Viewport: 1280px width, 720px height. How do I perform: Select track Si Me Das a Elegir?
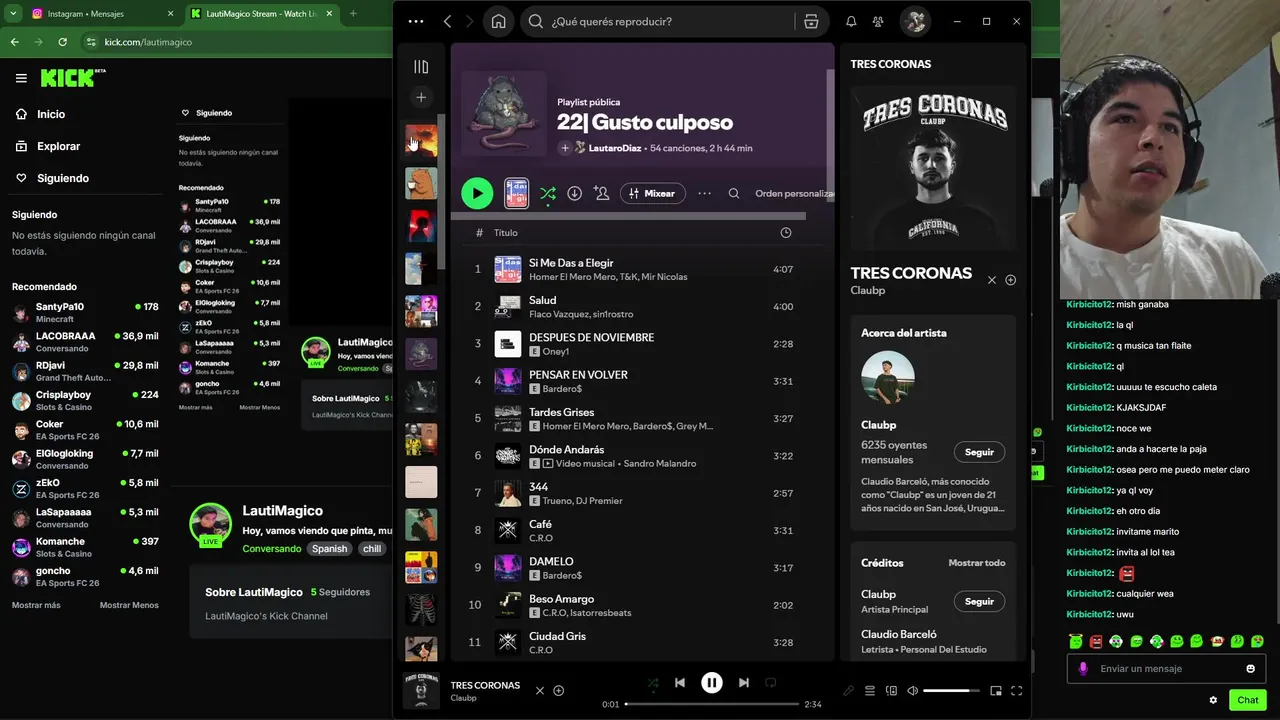tap(571, 263)
